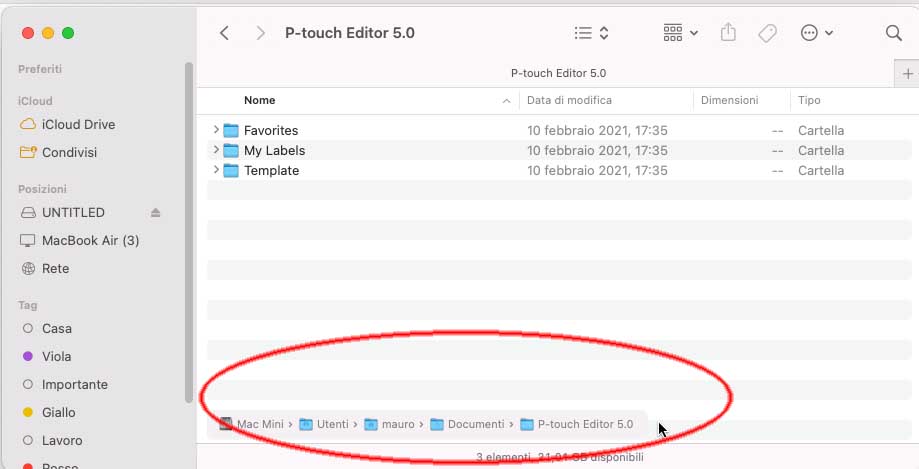Viewport: 919px width, 469px height.
Task: Click the Rete globe icon
Action: (x=28, y=269)
